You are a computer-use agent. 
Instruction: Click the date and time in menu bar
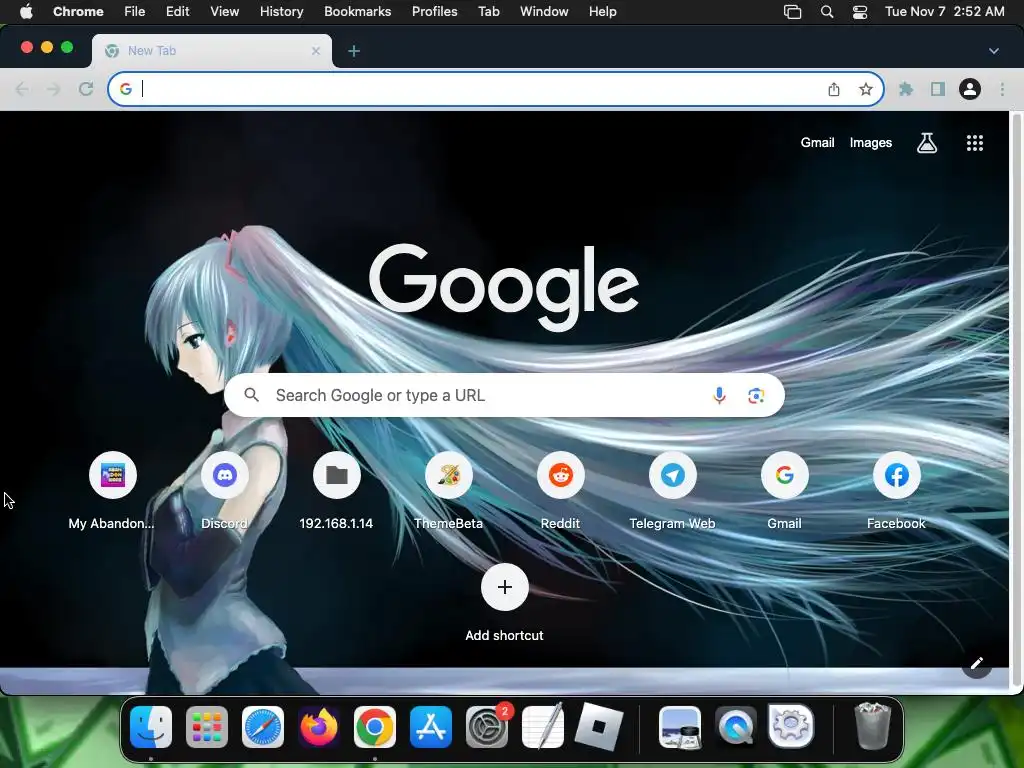[944, 11]
